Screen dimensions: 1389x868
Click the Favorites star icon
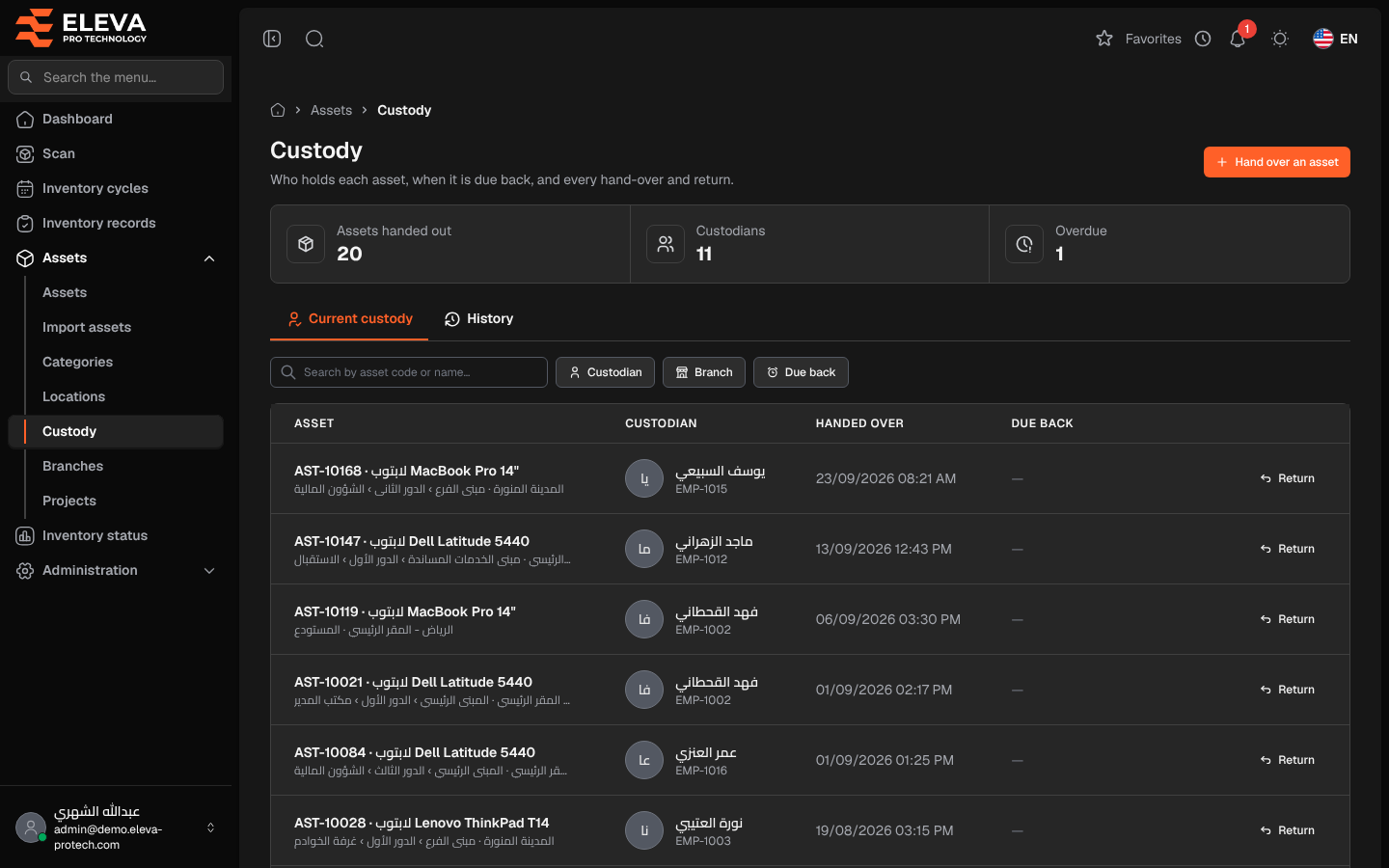click(1104, 39)
